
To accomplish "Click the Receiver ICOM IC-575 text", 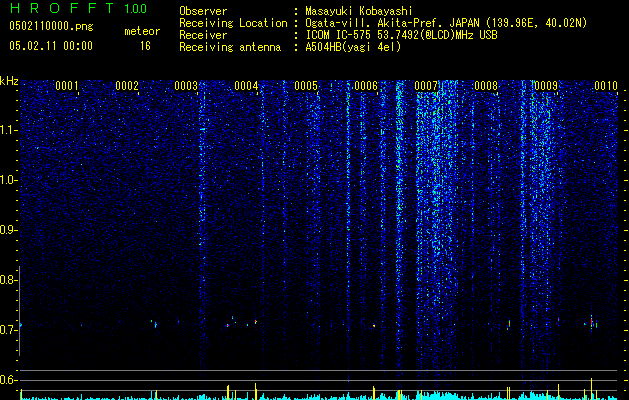I will tap(401, 35).
